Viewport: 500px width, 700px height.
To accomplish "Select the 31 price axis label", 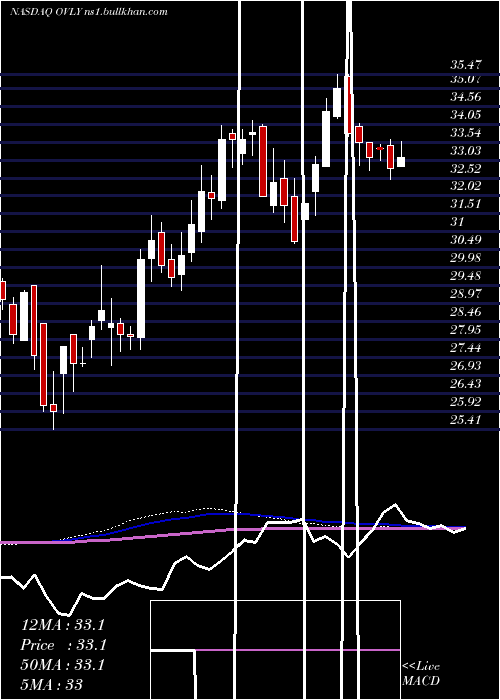I will [457, 222].
